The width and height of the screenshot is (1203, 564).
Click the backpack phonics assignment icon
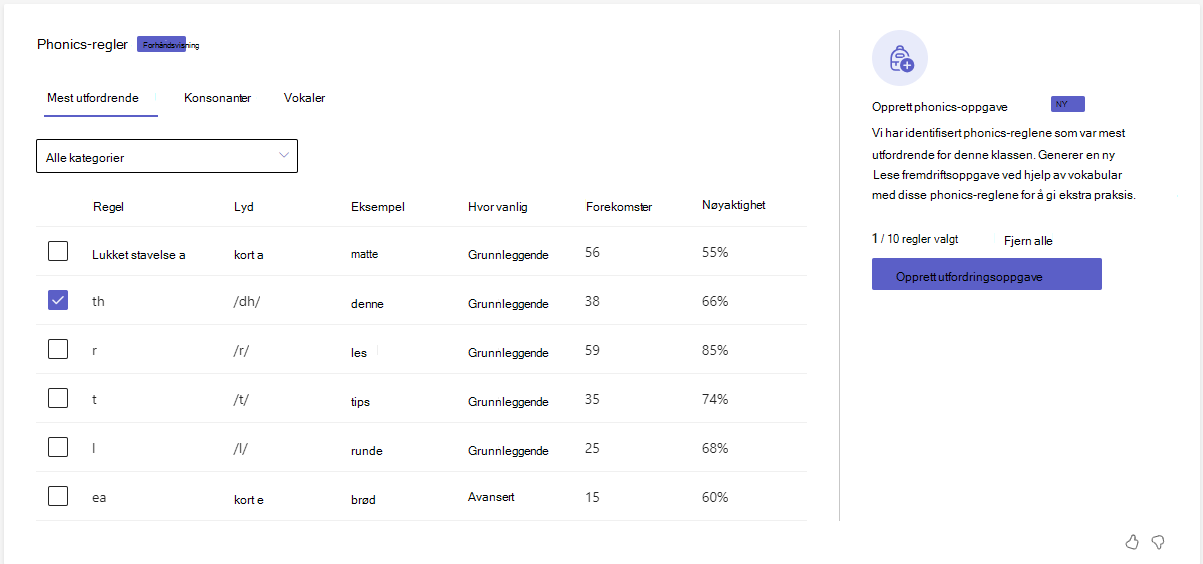point(900,58)
